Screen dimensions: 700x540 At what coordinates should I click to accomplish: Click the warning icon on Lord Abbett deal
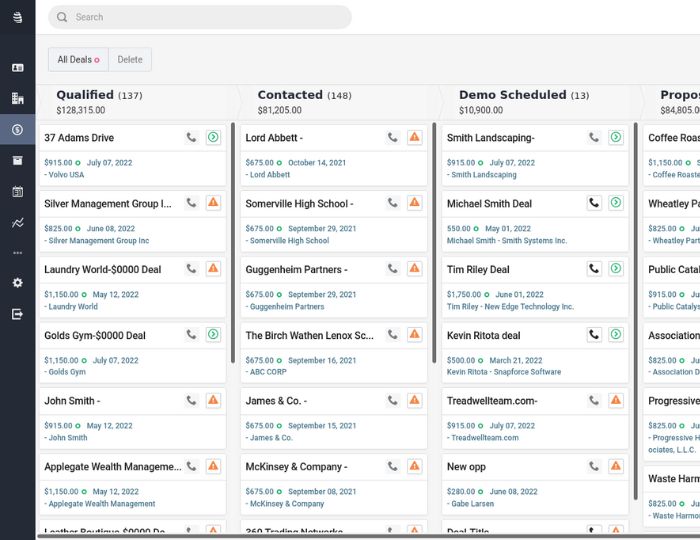(414, 137)
